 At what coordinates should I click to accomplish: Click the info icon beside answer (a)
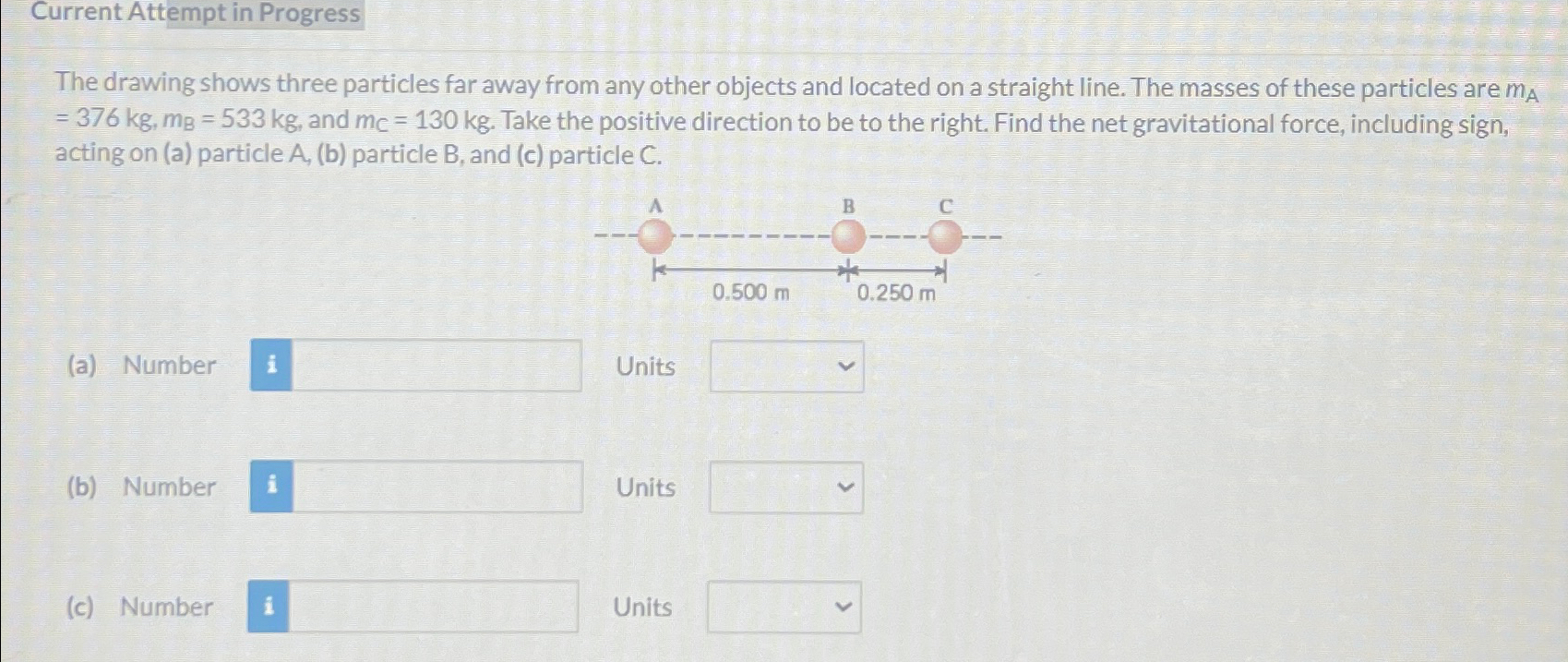270,367
